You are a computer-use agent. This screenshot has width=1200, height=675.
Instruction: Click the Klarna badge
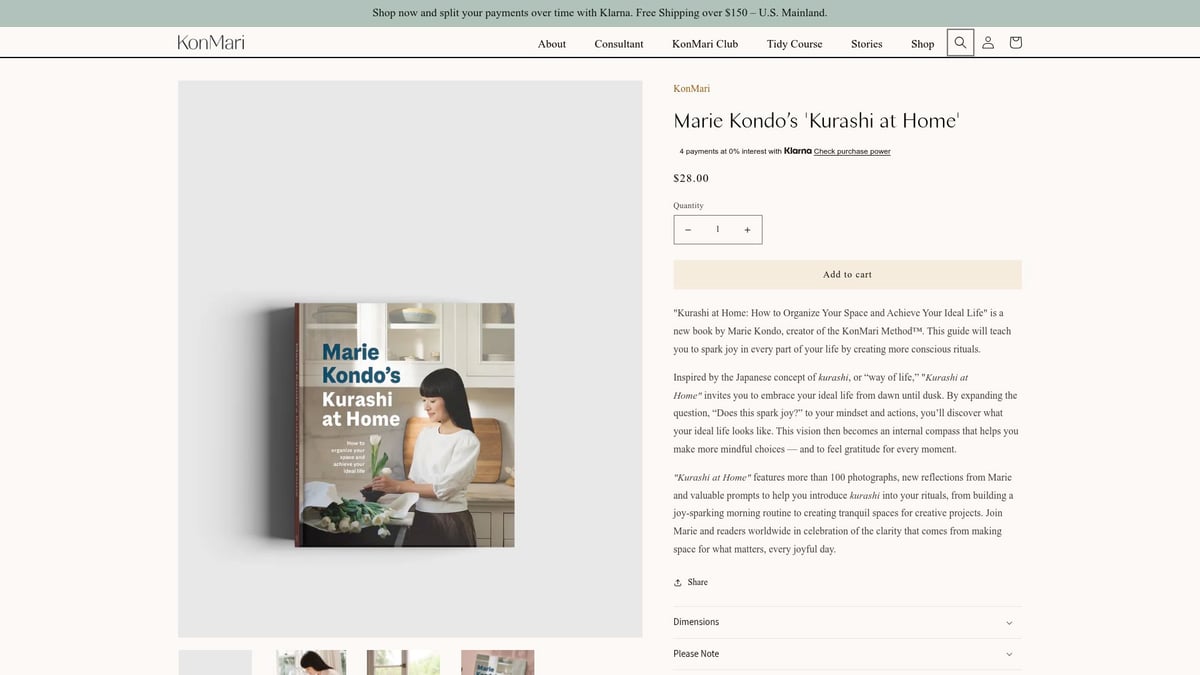pyautogui.click(x=797, y=151)
